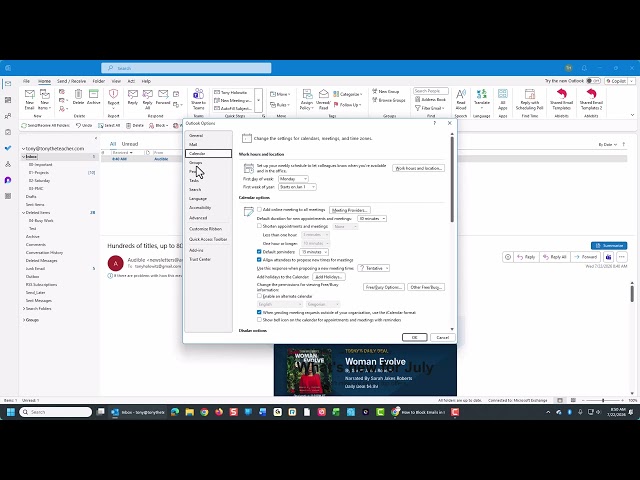Toggle Try the new Outlook switch
This screenshot has height=480, width=640.
coord(593,81)
